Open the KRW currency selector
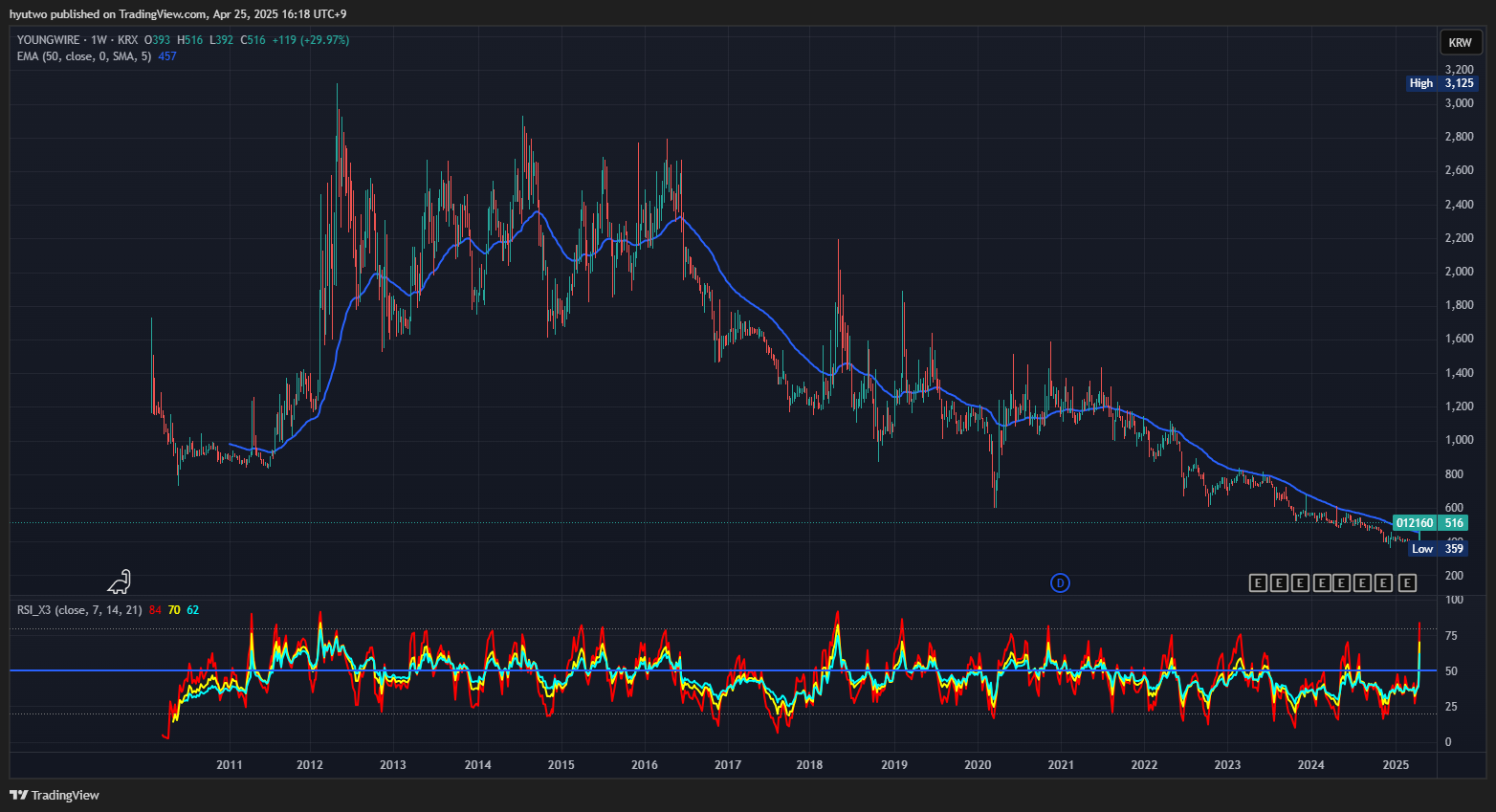The height and width of the screenshot is (812, 1496). [1460, 42]
